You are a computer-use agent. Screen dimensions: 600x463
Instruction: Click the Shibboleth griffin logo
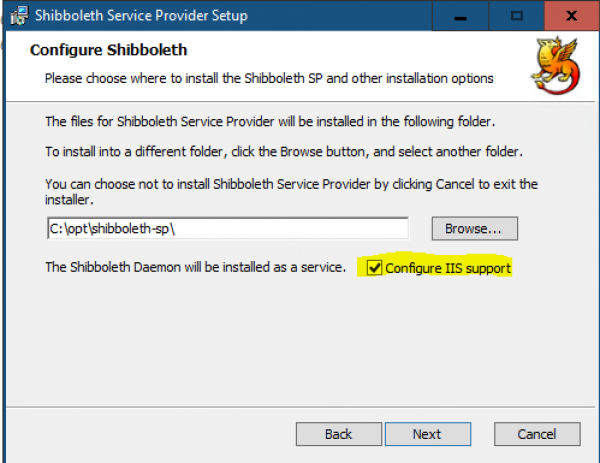(556, 65)
